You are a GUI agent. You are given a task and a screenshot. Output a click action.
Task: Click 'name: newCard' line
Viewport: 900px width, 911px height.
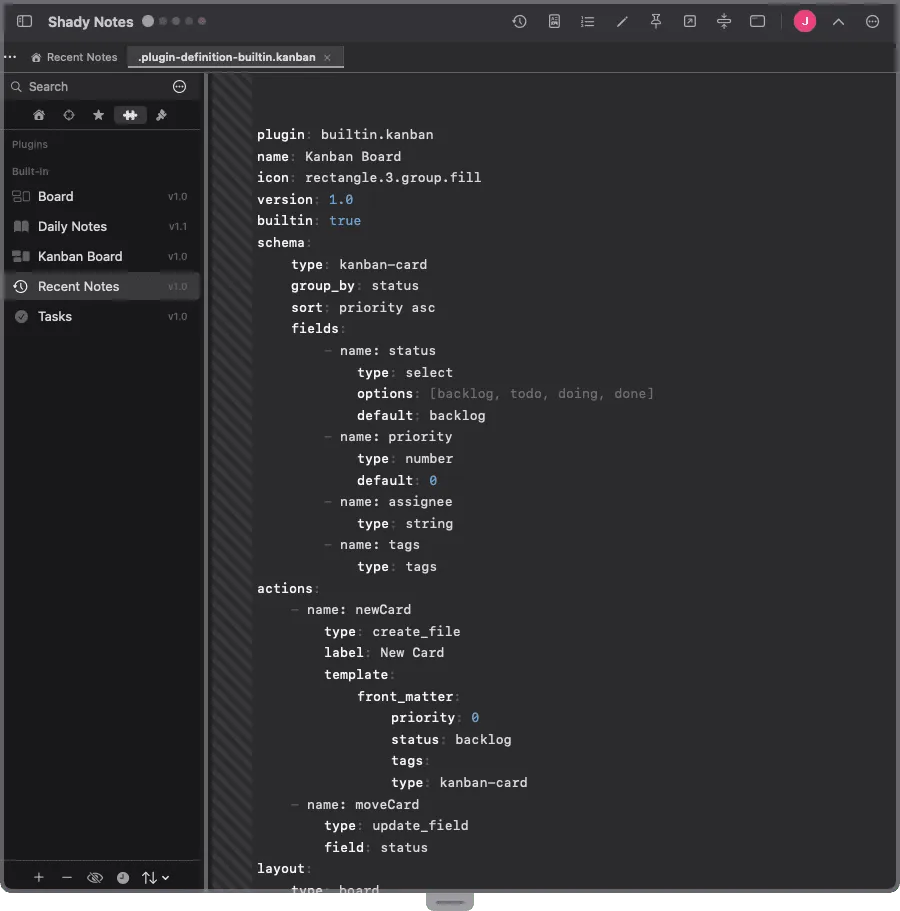[x=359, y=610]
